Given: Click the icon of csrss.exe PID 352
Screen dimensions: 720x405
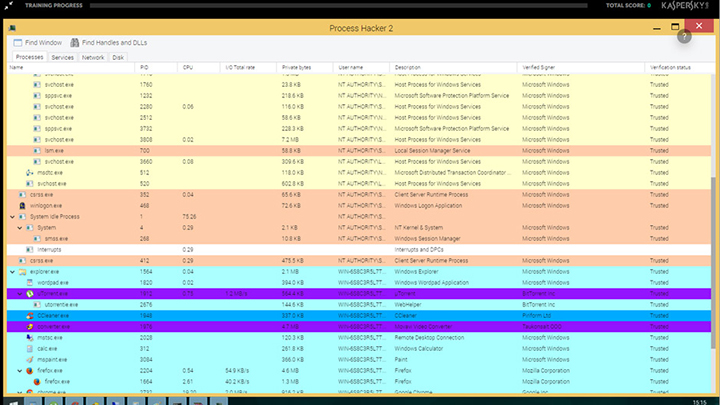Looking at the screenshot, I should [22, 195].
